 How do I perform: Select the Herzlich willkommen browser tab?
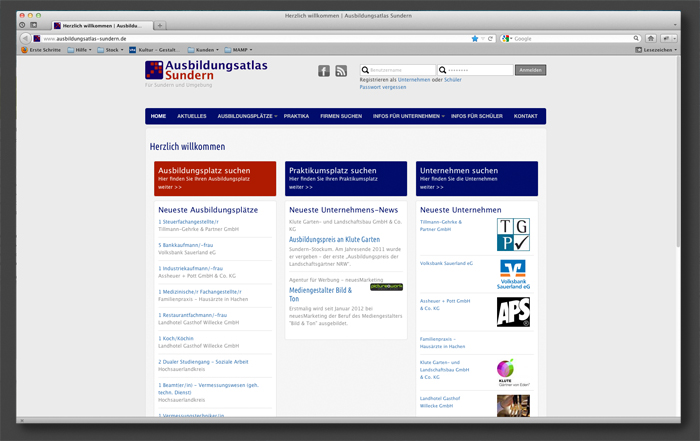click(x=102, y=25)
